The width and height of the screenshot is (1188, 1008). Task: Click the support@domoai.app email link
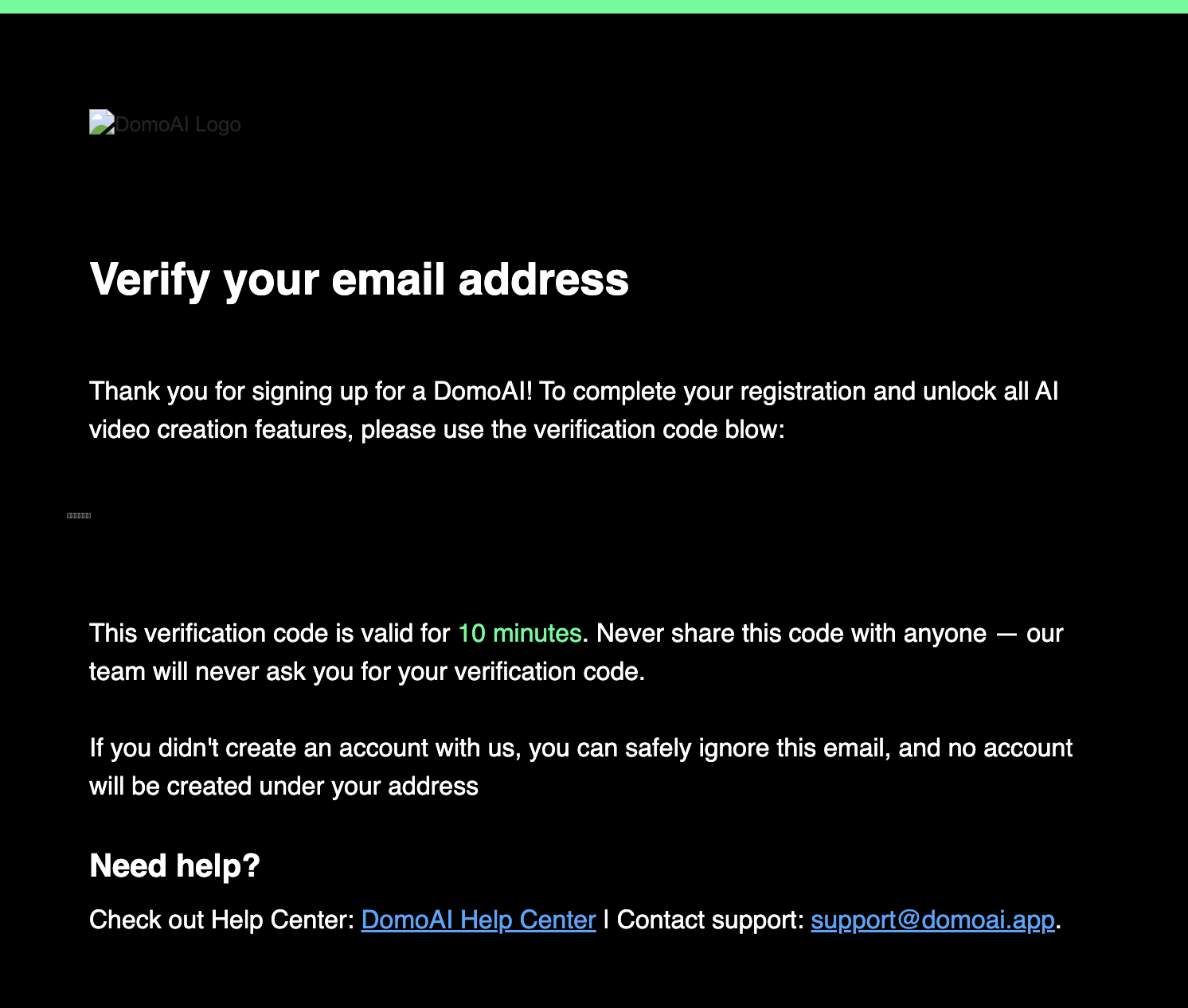pos(933,920)
